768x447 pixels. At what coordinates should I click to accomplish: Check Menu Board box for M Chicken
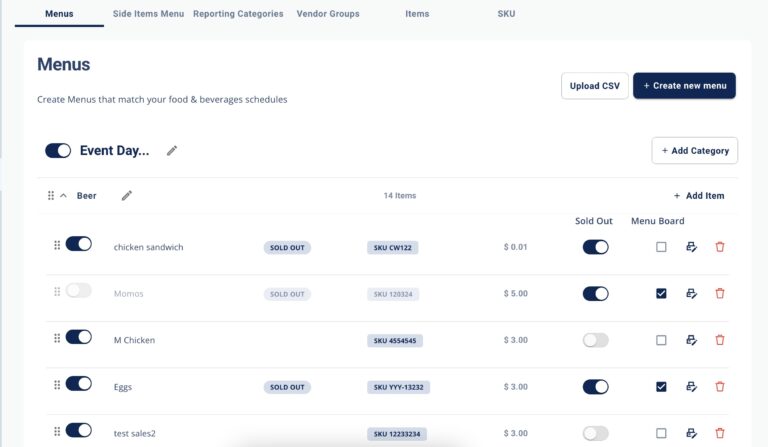coord(661,340)
